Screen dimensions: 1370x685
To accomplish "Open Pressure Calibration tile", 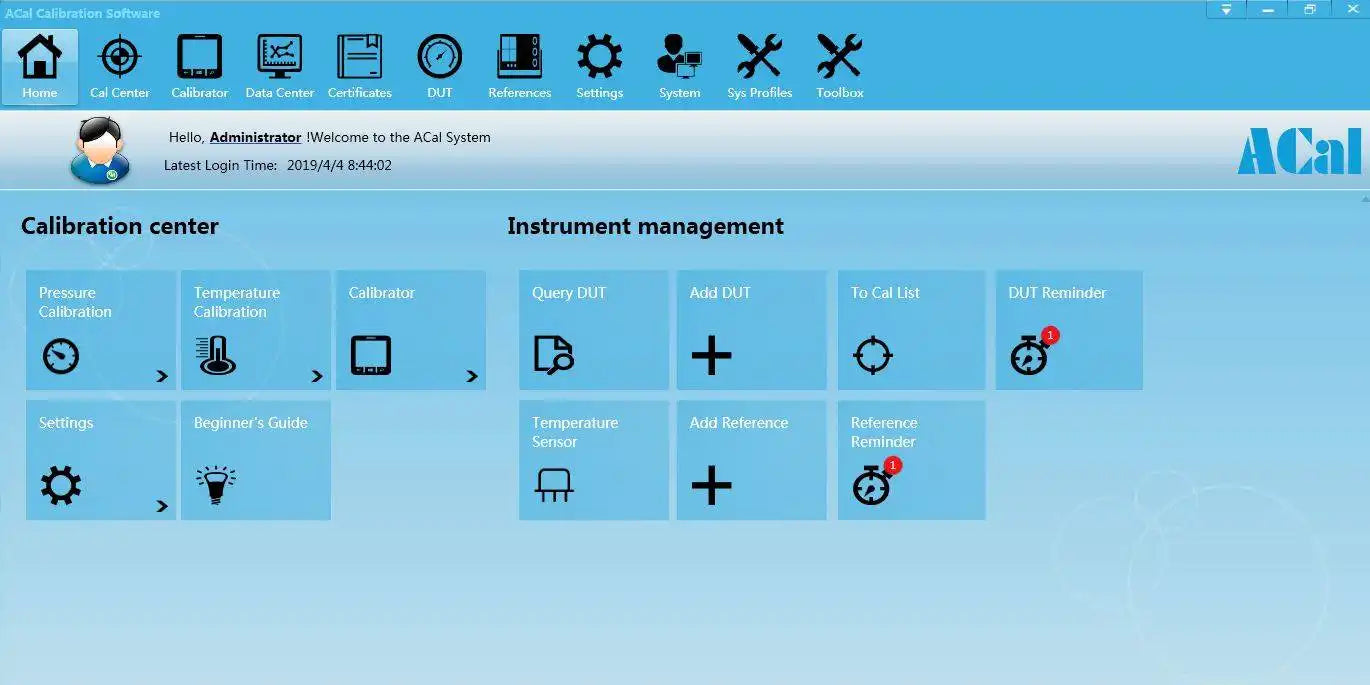I will pyautogui.click(x=100, y=330).
